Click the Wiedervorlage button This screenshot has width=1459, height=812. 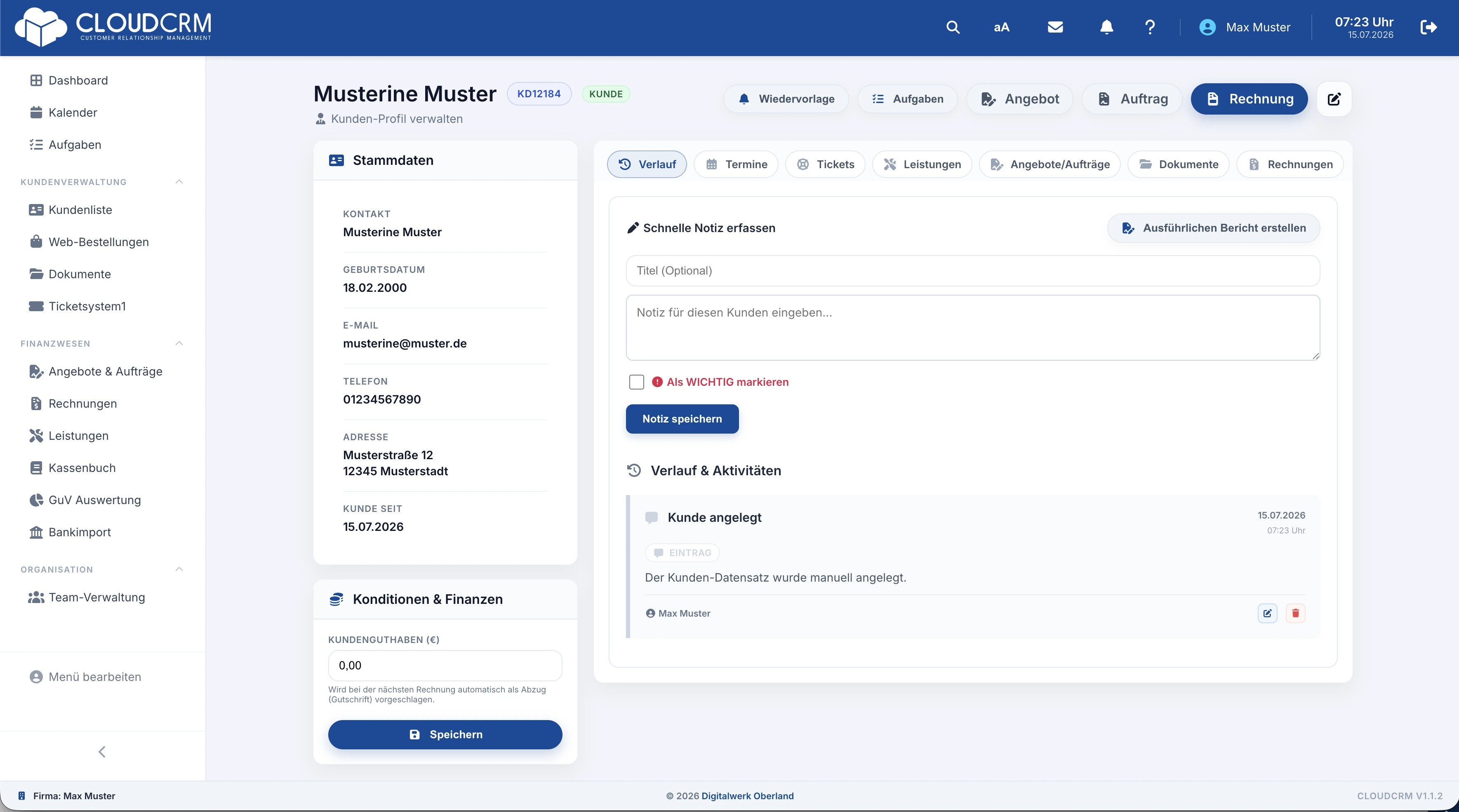(786, 99)
